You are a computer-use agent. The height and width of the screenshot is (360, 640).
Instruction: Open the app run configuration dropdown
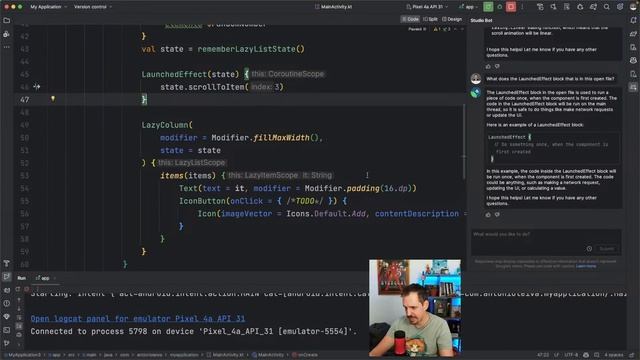(x=468, y=7)
